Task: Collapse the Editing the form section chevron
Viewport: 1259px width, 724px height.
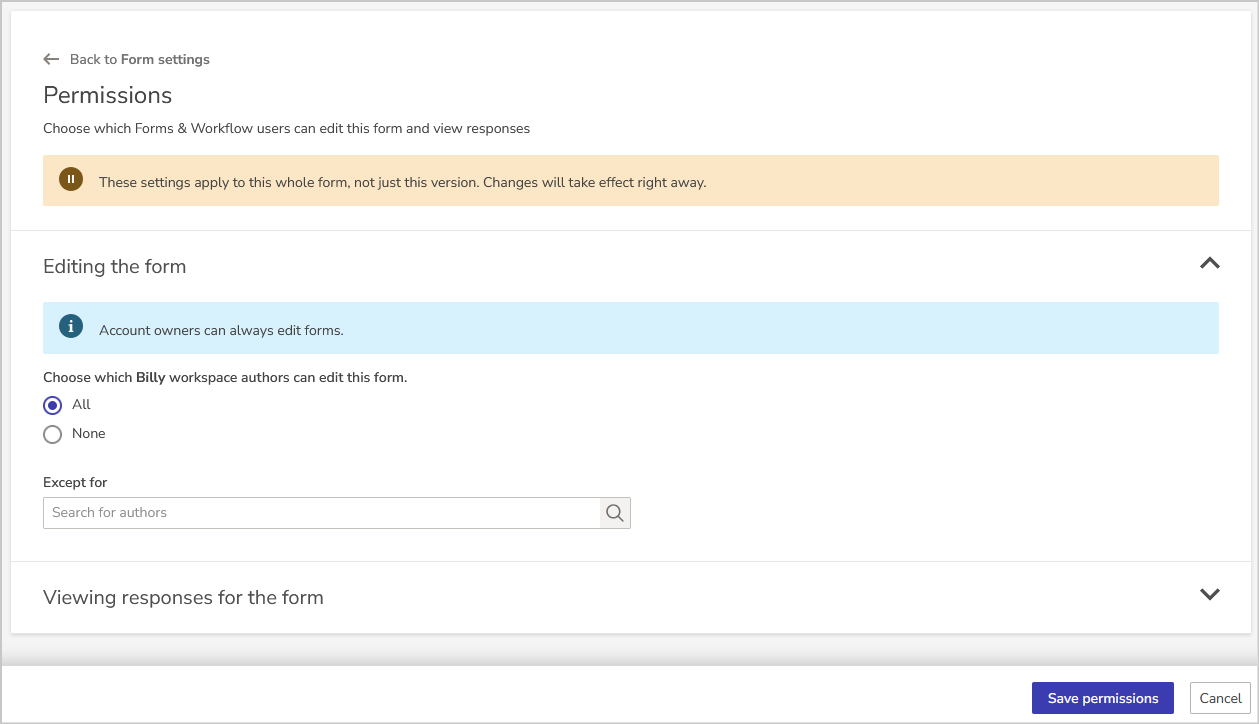Action: click(1209, 263)
